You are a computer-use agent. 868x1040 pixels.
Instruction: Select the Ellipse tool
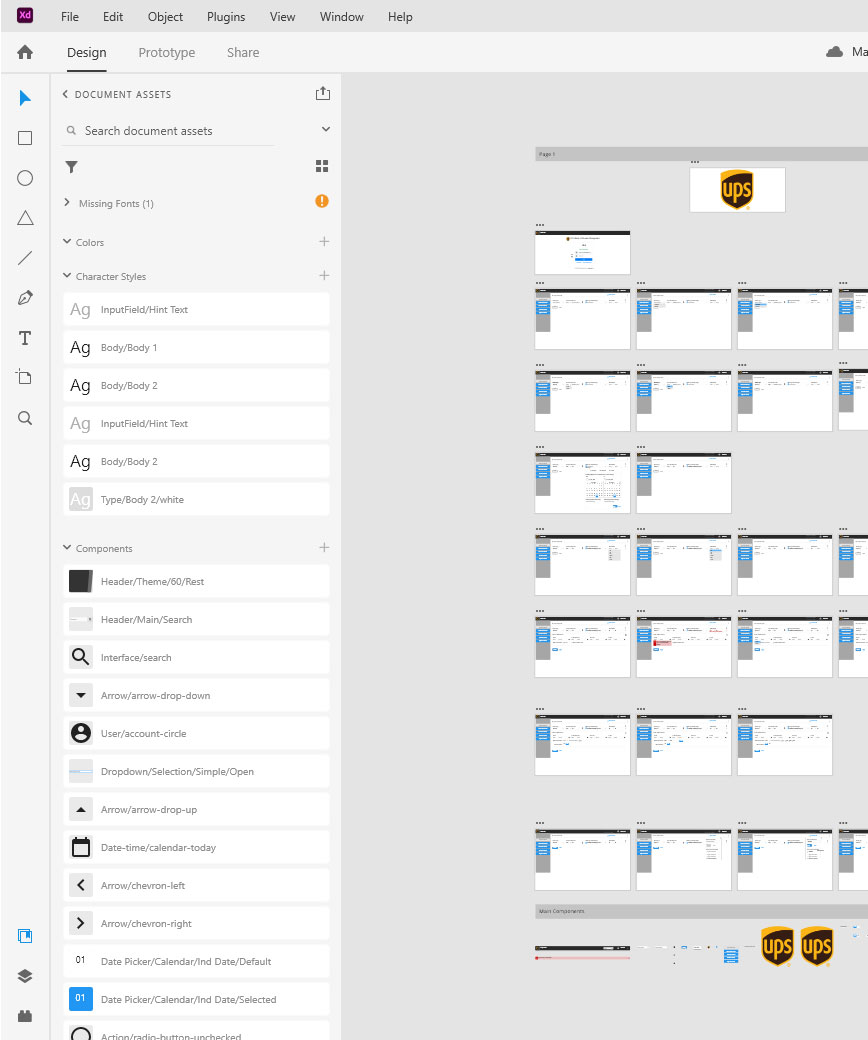tap(25, 178)
